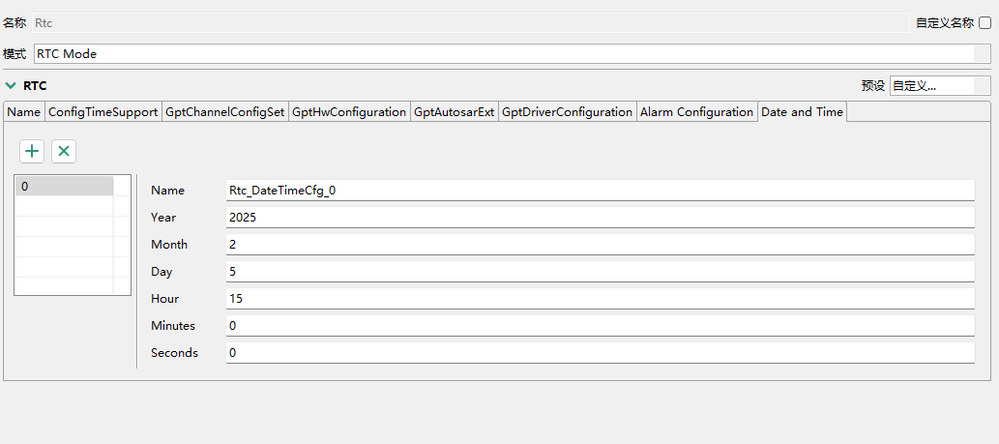Open the ConfigTimeSupport tab
Screen dimensions: 999x444
[103, 112]
